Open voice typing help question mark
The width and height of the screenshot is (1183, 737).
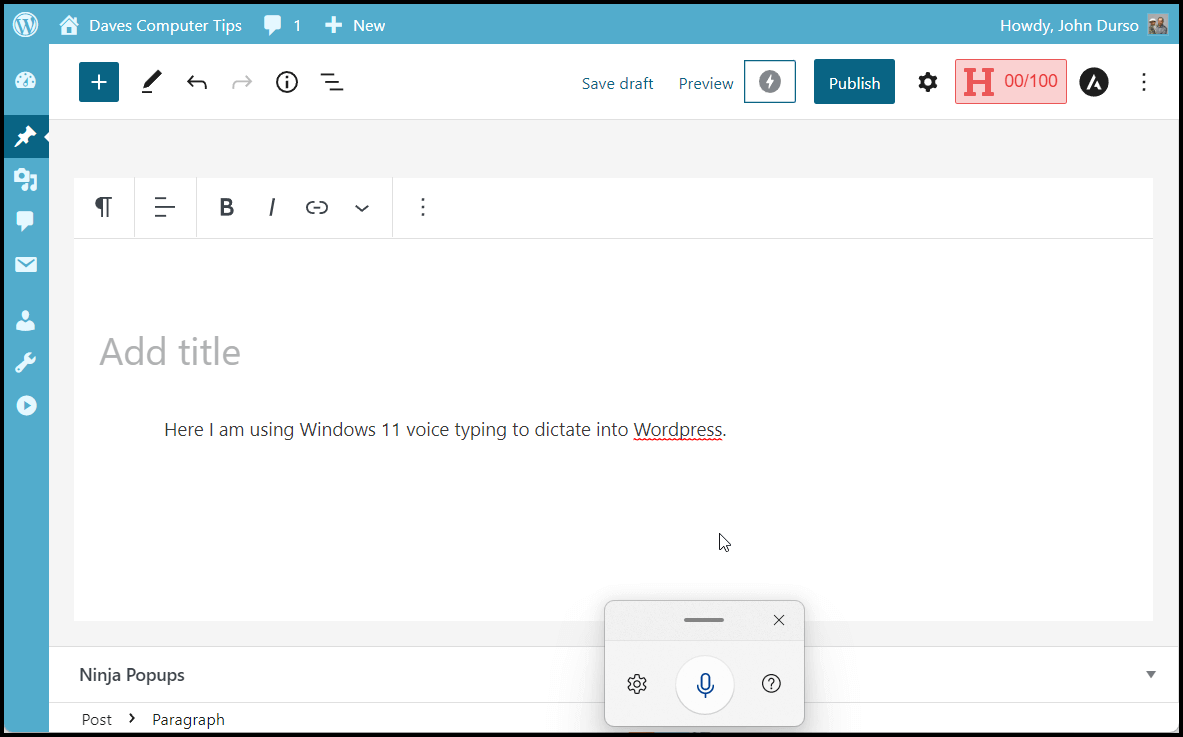[x=771, y=683]
